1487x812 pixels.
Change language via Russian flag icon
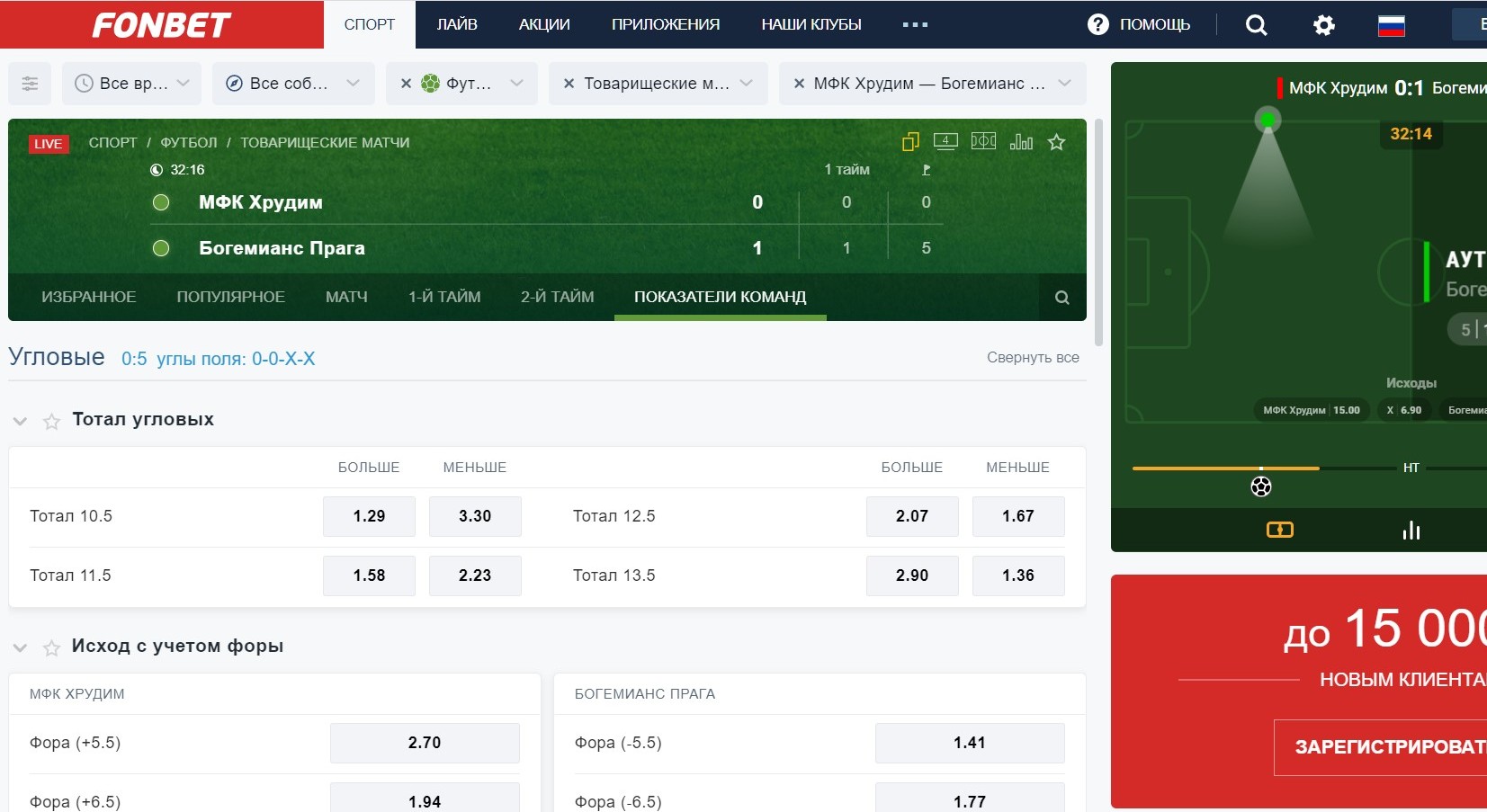click(1391, 25)
